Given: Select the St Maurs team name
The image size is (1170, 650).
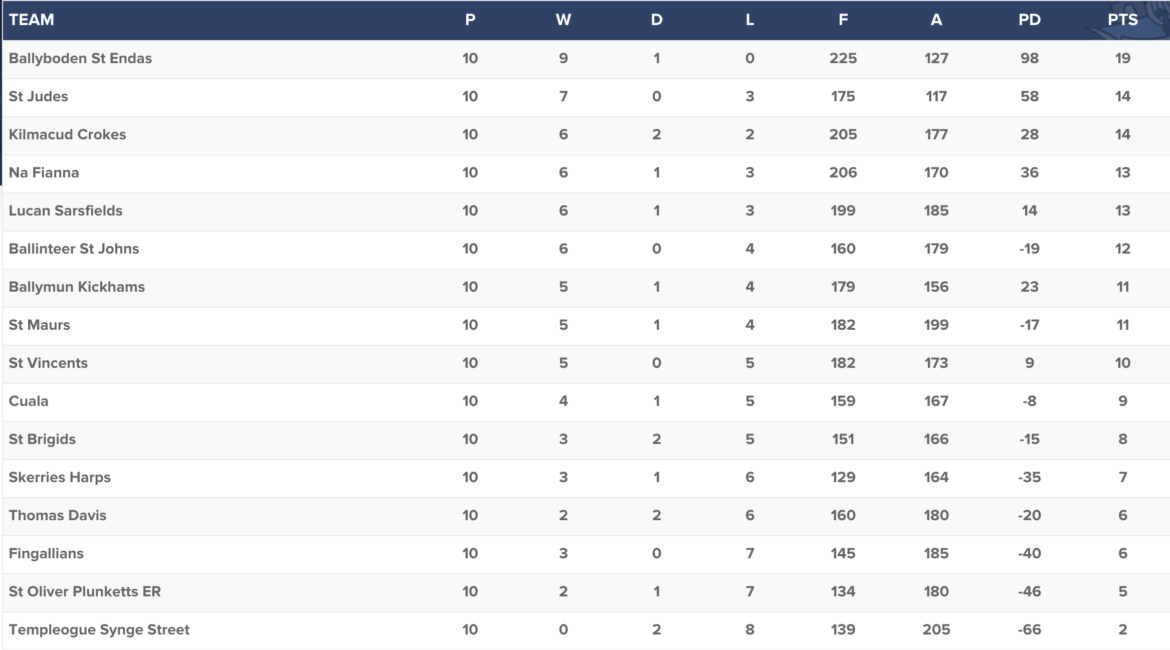Looking at the screenshot, I should pos(39,325).
